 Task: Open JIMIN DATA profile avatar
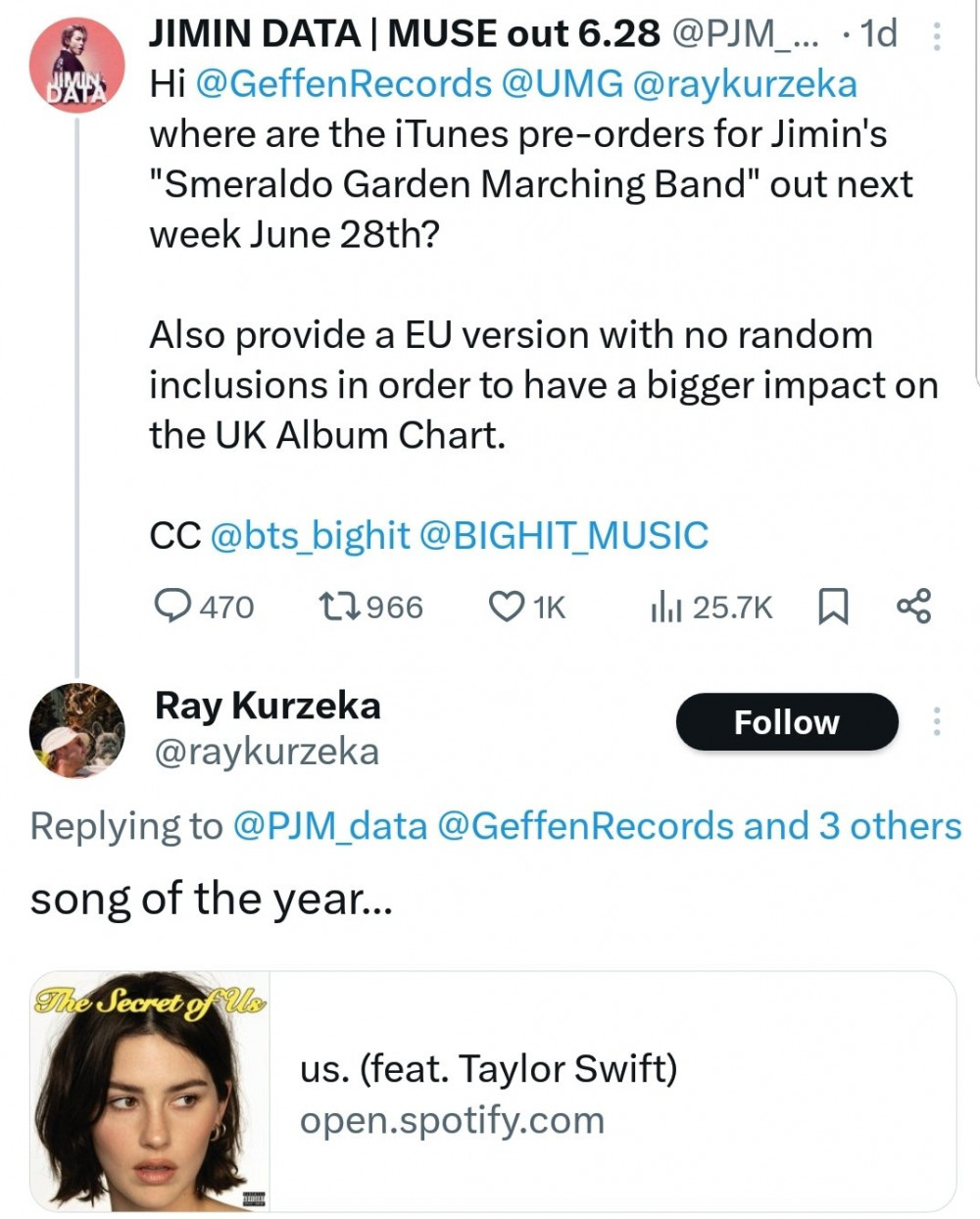coord(76,65)
